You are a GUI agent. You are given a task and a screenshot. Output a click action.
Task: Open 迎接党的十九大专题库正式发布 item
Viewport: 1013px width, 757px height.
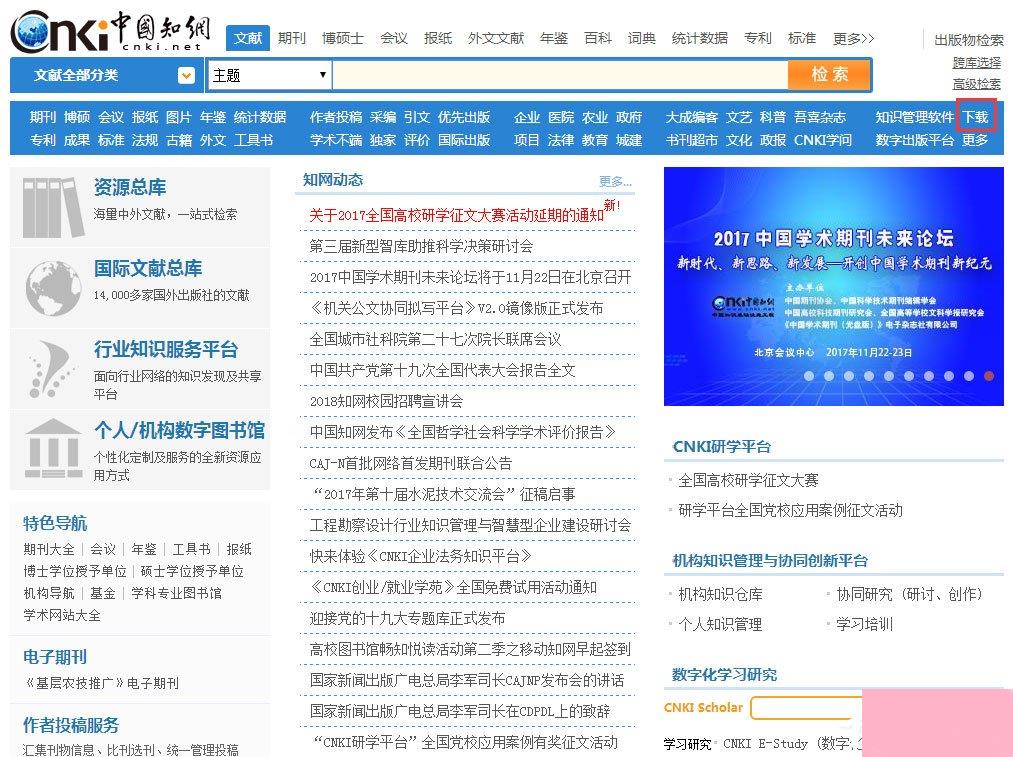point(407,617)
